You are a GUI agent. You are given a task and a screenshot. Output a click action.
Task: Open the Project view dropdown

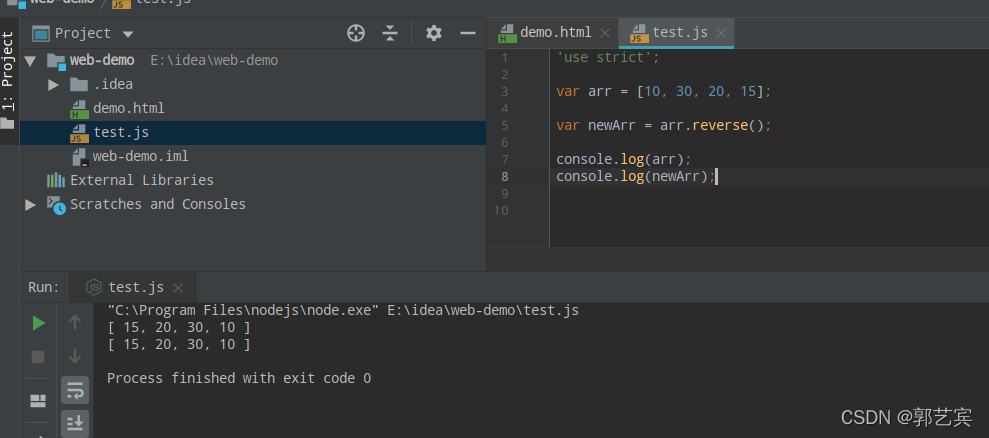127,33
